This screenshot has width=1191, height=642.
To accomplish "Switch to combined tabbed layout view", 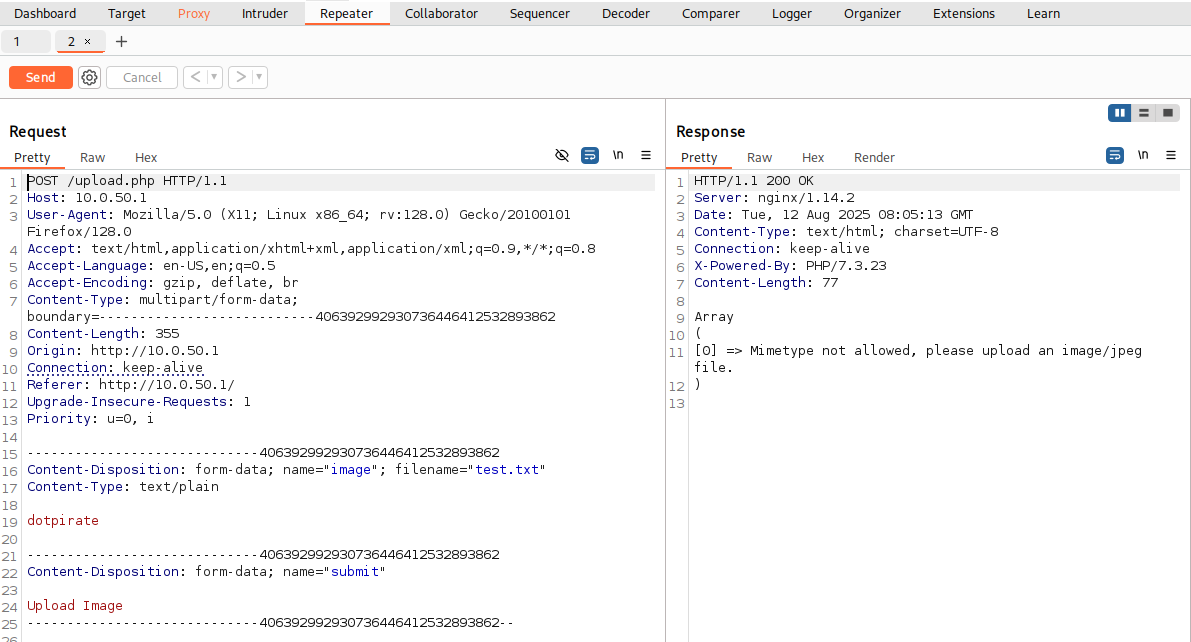I will (1168, 113).
